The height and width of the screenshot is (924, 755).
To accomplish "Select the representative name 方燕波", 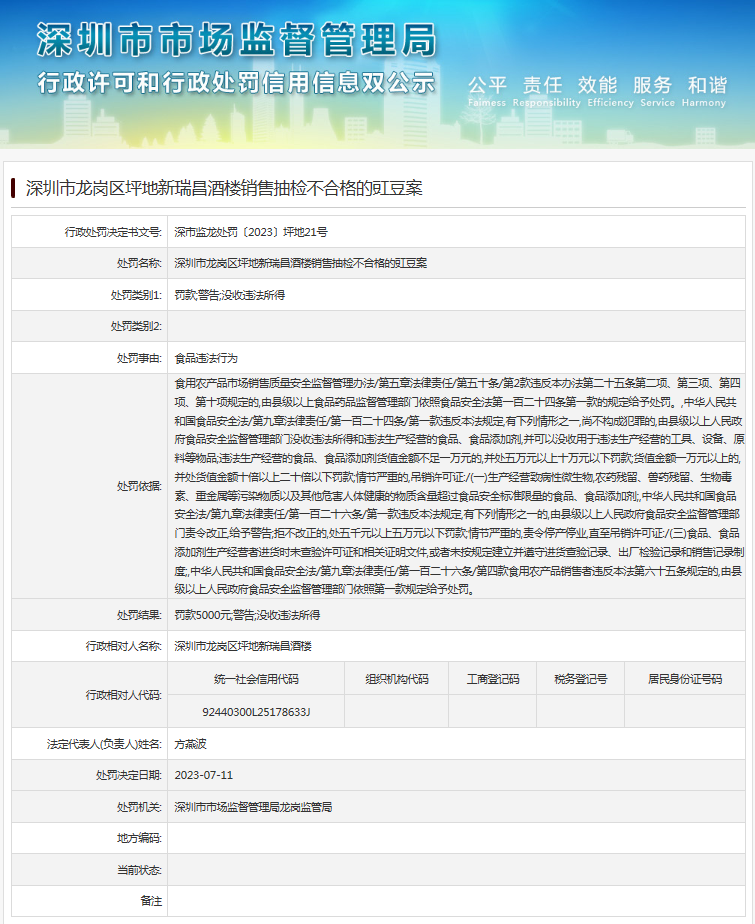I will click(190, 744).
